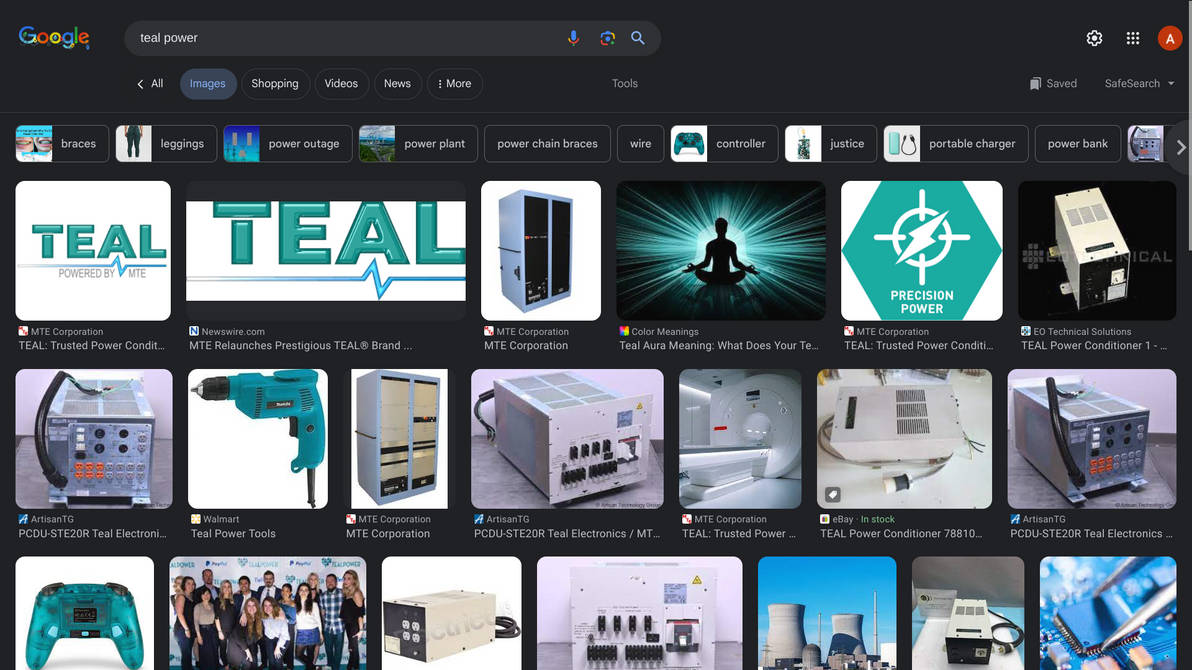Viewport: 1192px width, 670px height.
Task: Switch to the News tab
Action: [x=398, y=84]
